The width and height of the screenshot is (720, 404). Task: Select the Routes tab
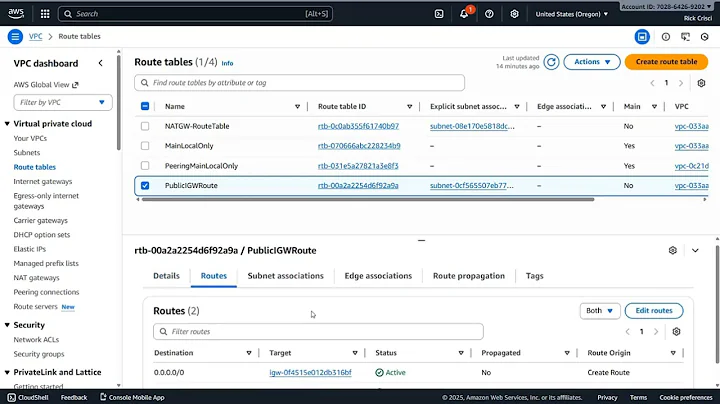click(x=214, y=276)
